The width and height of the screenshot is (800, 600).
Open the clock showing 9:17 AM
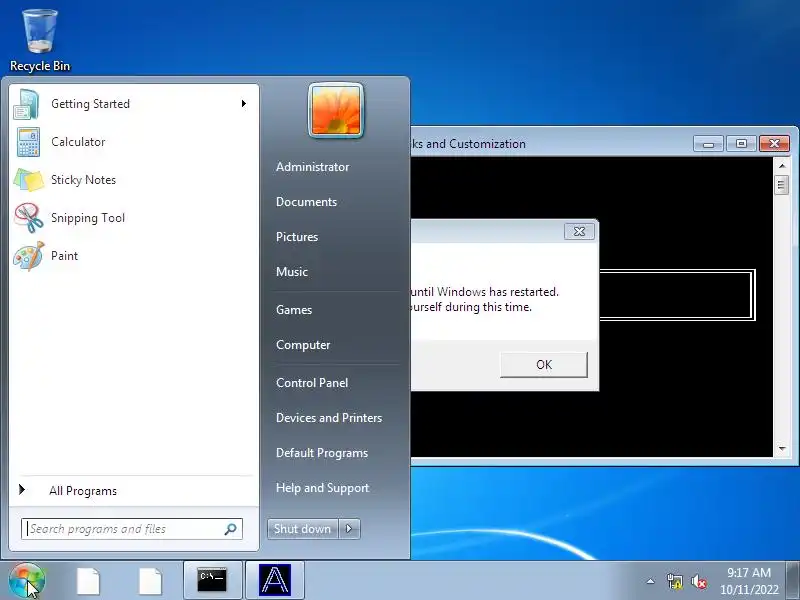[749, 581]
